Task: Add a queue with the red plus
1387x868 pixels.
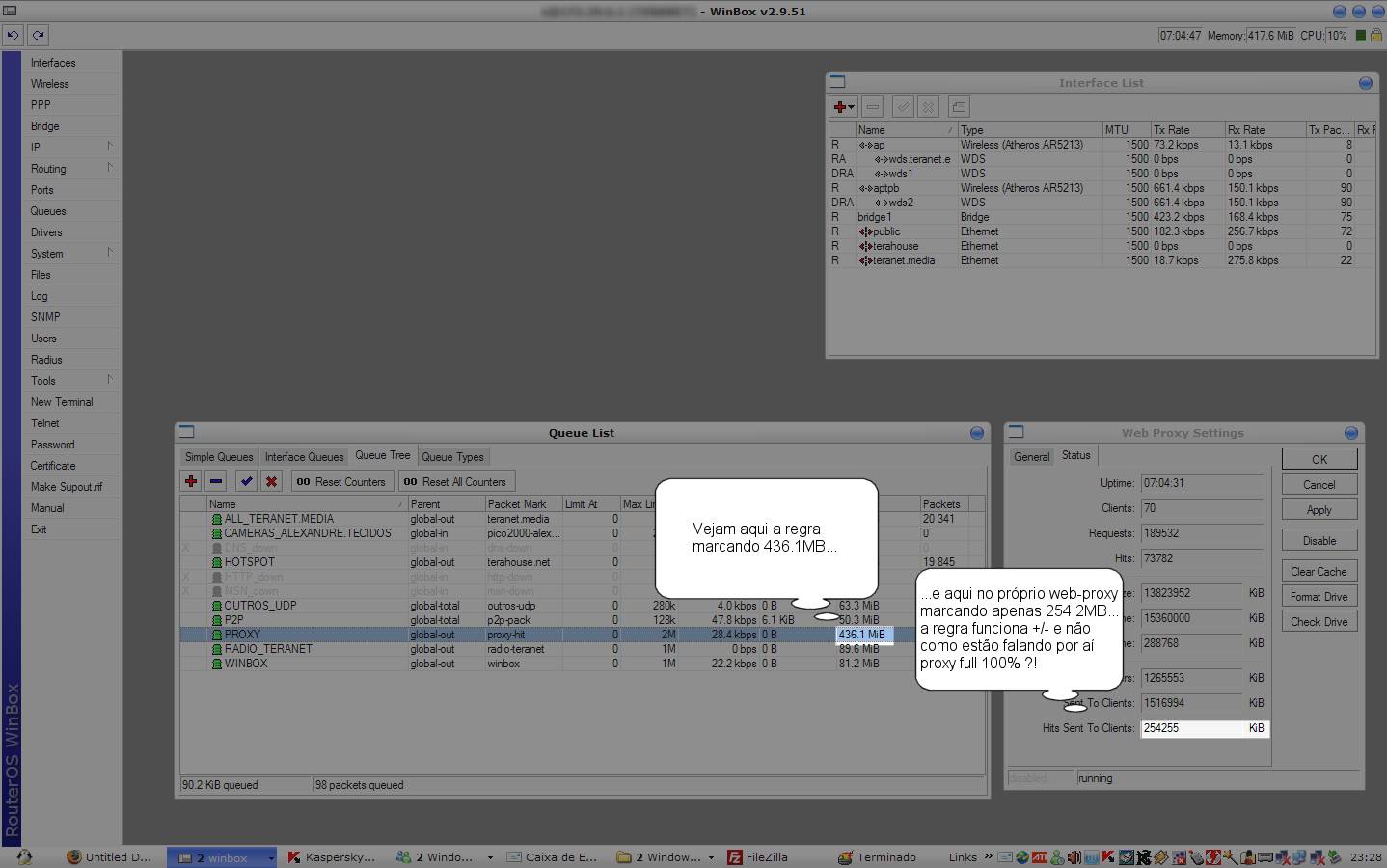Action: coord(191,481)
